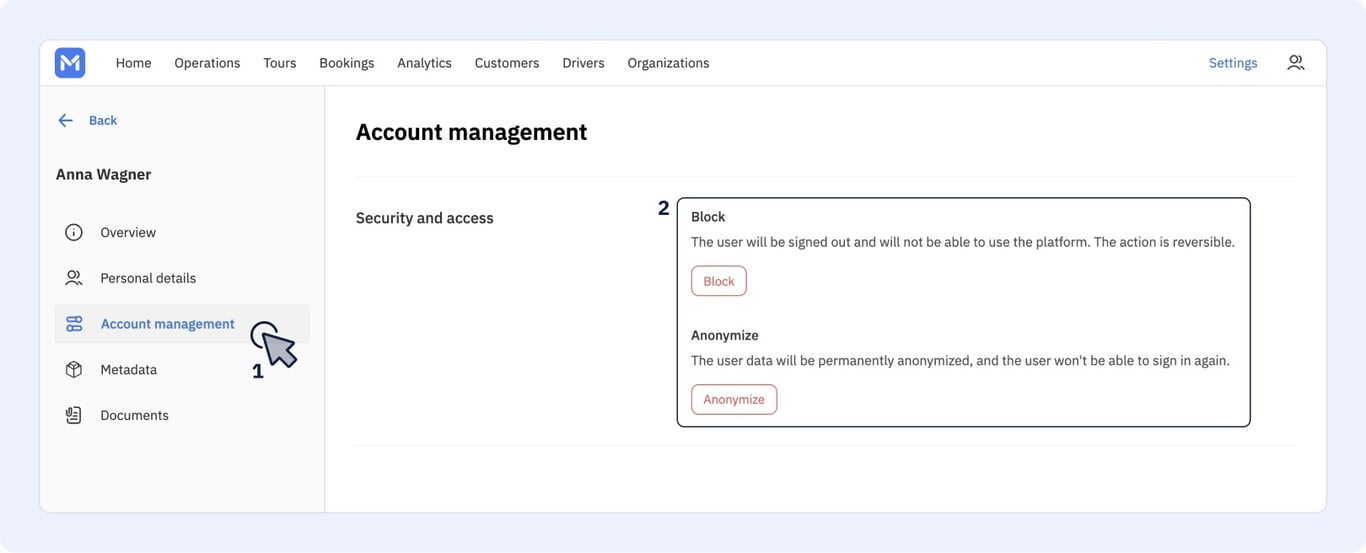Click the blue M app logo

[70, 63]
